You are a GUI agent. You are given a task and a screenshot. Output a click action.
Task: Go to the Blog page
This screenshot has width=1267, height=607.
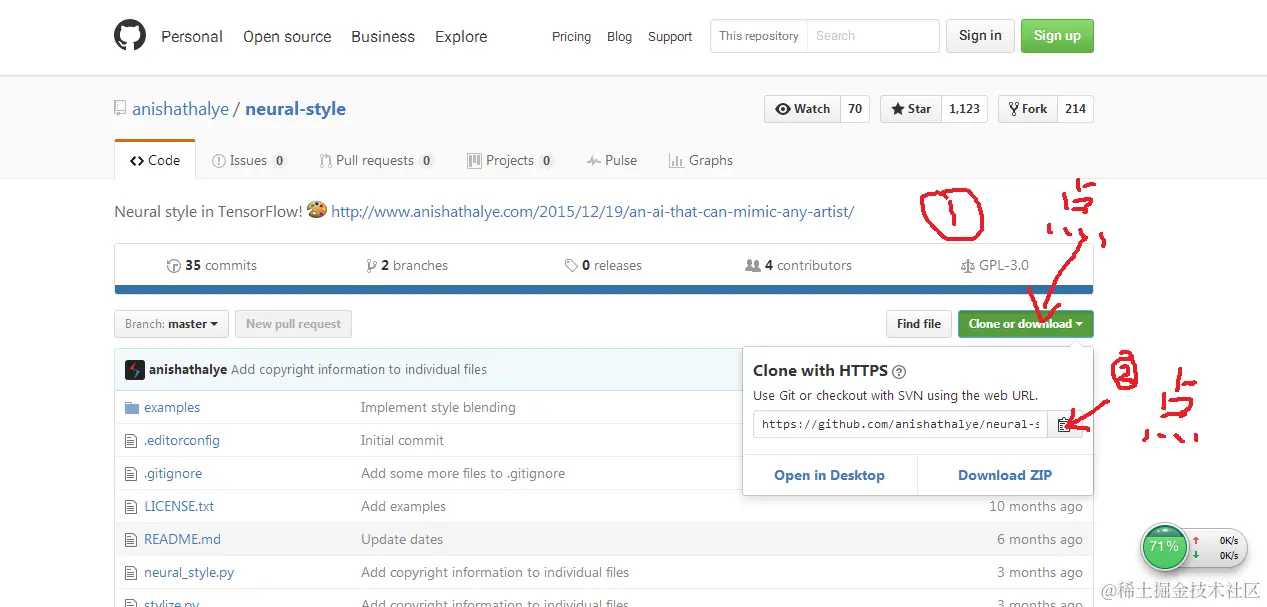(620, 36)
